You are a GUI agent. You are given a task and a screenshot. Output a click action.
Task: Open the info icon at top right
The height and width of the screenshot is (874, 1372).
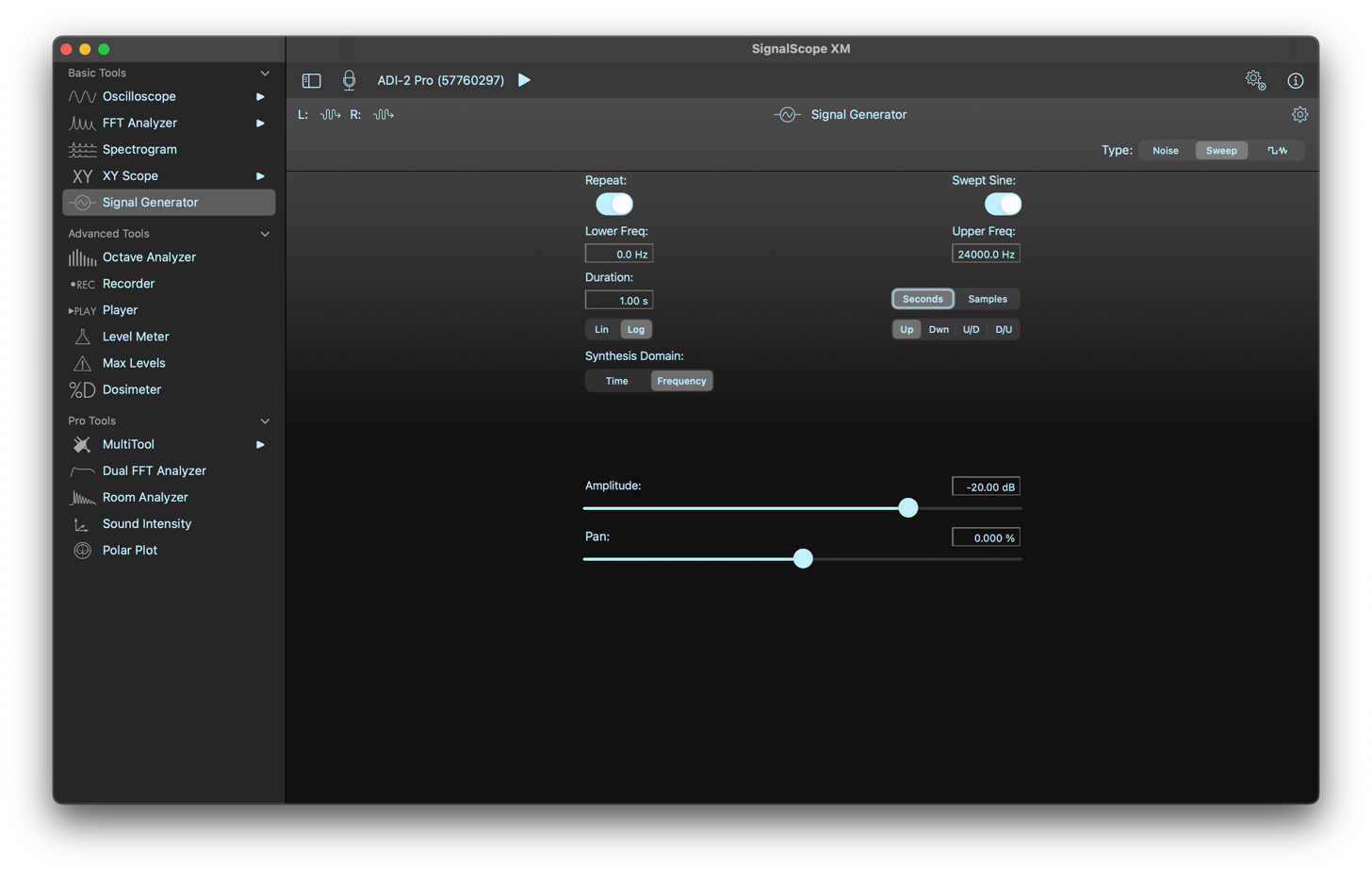coord(1295,81)
